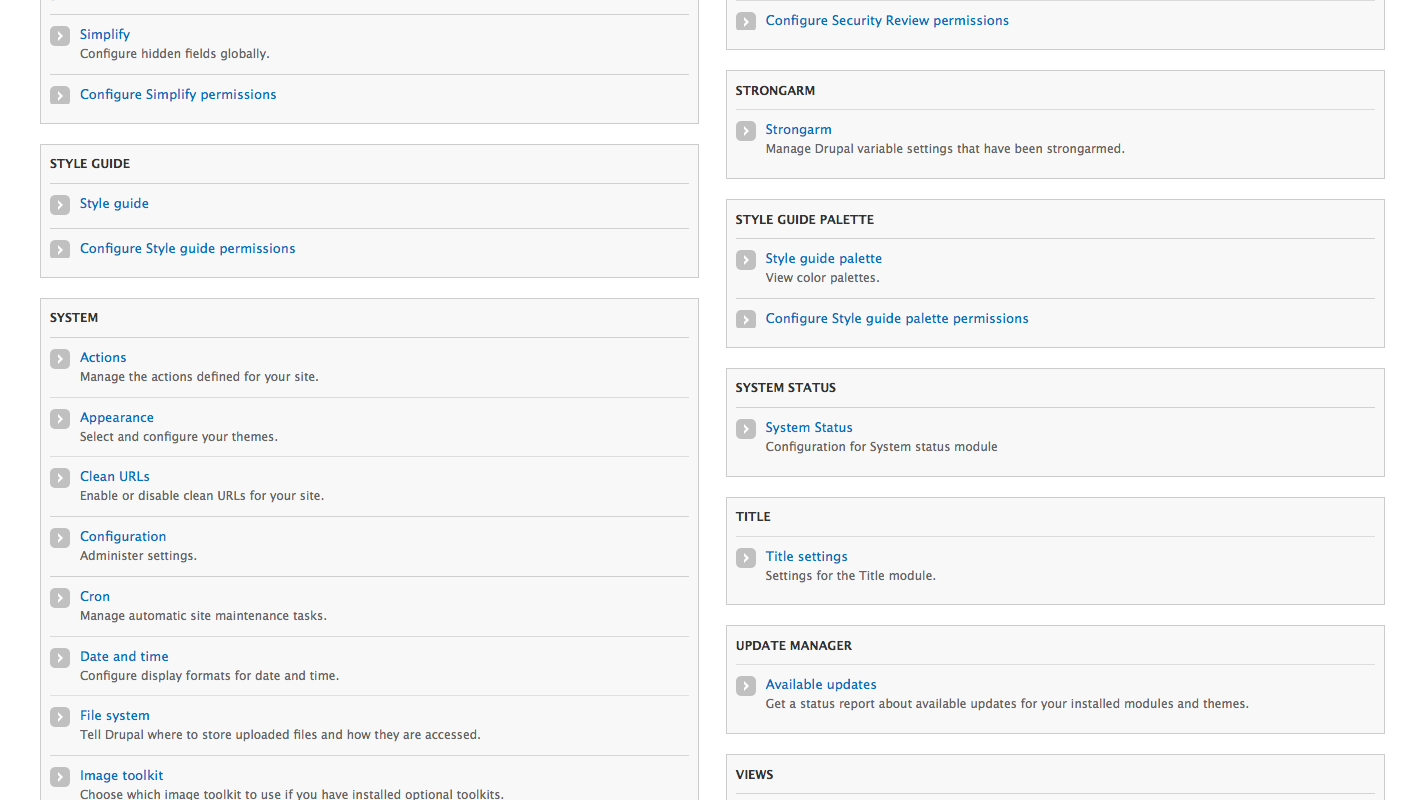Viewport: 1425px width, 800px height.
Task: Click 'Manage automatic site maintenance tasks.' text
Action: coord(203,616)
